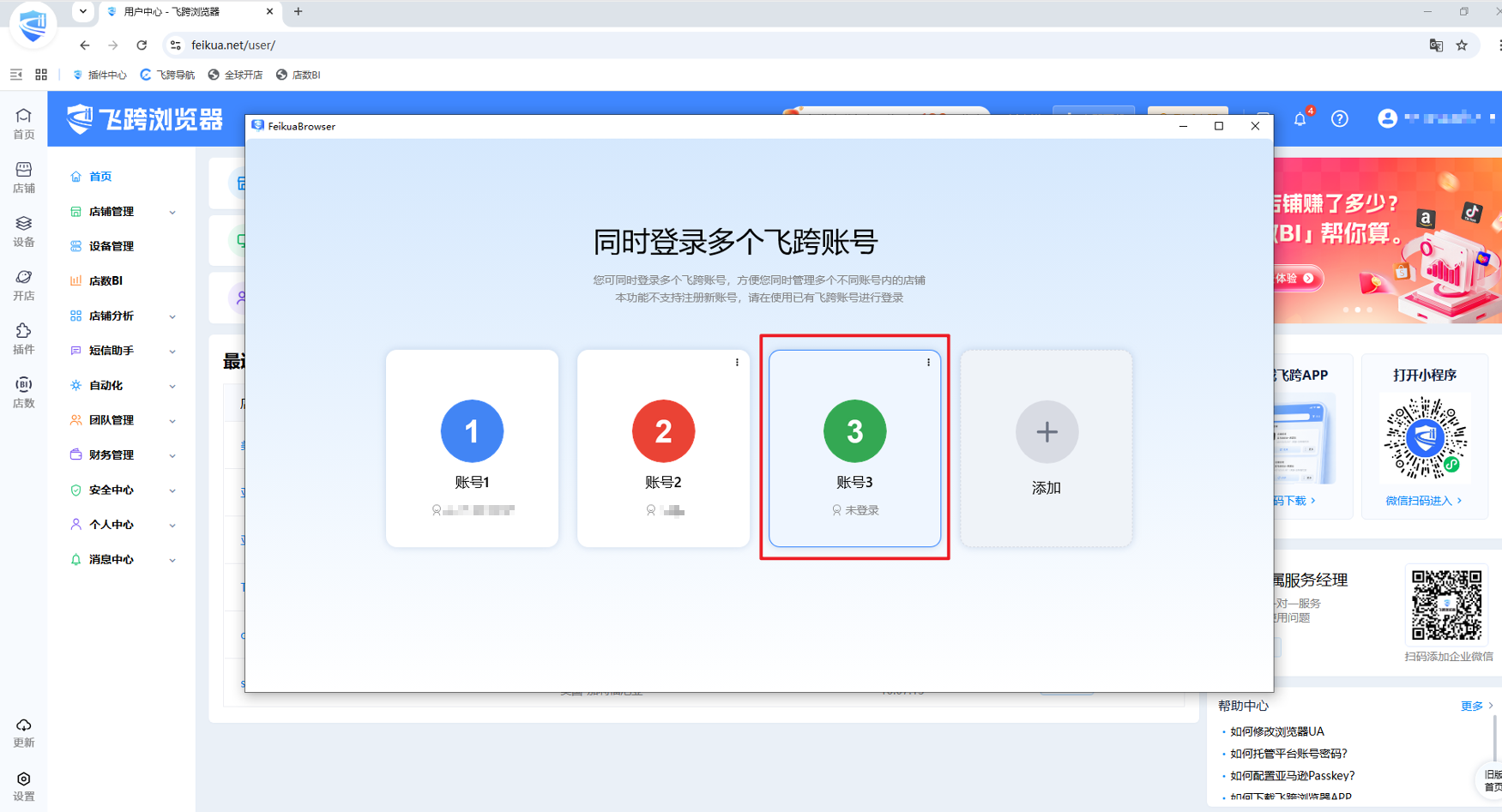The image size is (1502, 812).
Task: Open 飞跨导航 bookmark
Action: (x=167, y=75)
